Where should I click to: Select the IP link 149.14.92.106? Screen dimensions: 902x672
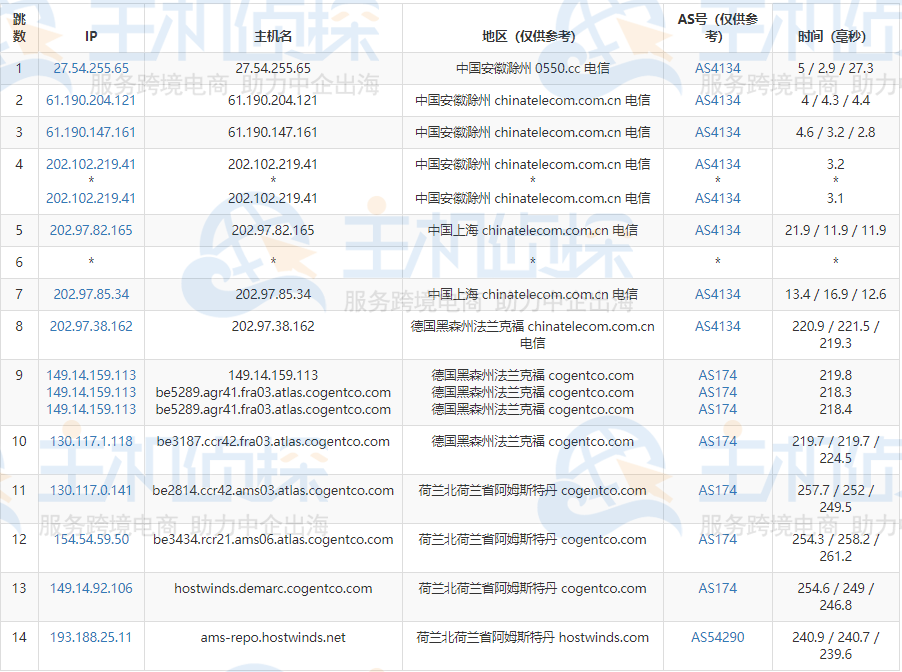[x=91, y=588]
